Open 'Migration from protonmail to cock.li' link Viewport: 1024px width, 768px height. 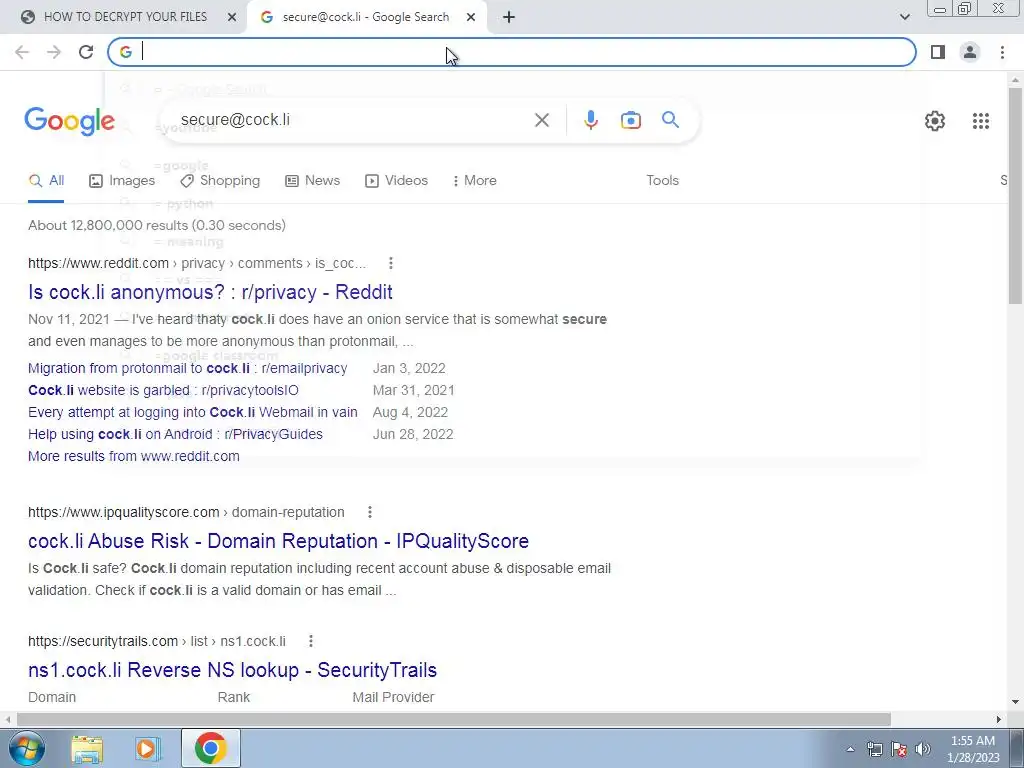click(187, 368)
